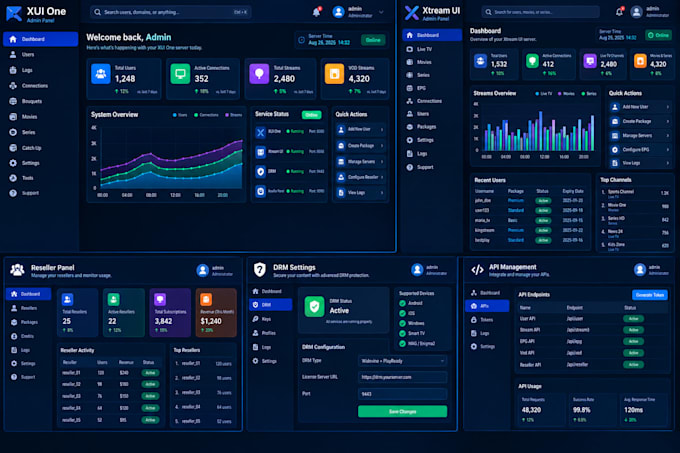Click john_doe's Premium package link

coord(516,201)
